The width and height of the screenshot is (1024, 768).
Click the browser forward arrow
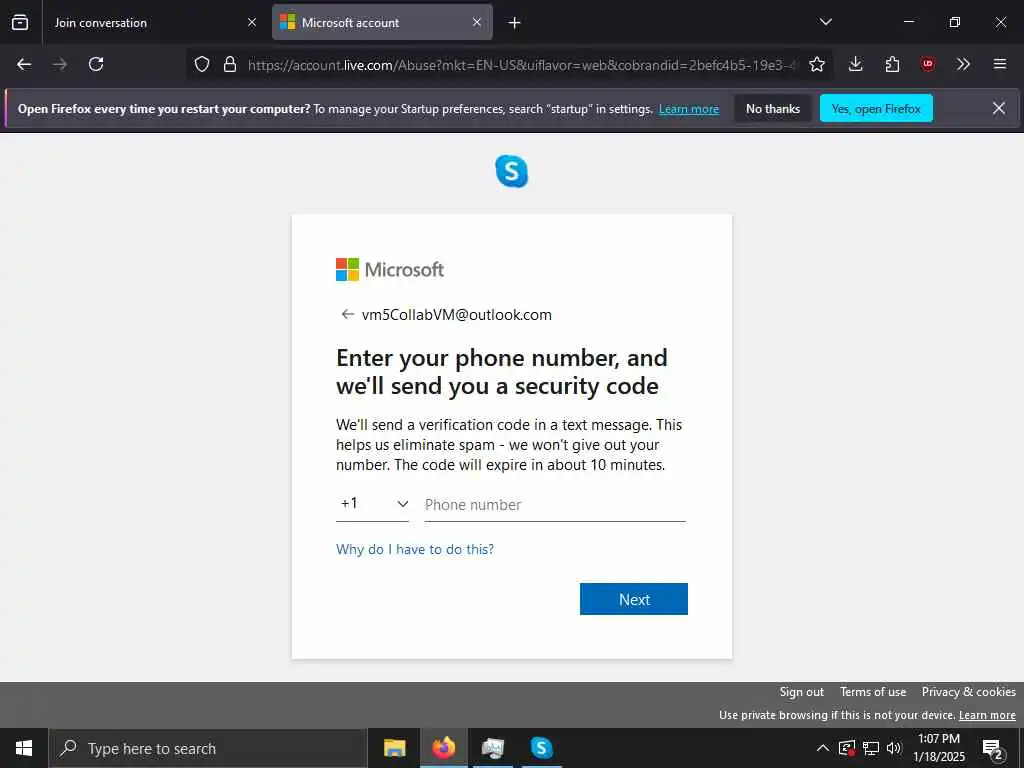pyautogui.click(x=60, y=64)
